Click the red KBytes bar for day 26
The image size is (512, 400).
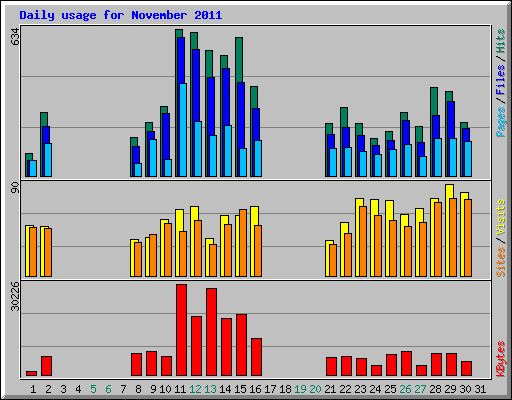[406, 363]
